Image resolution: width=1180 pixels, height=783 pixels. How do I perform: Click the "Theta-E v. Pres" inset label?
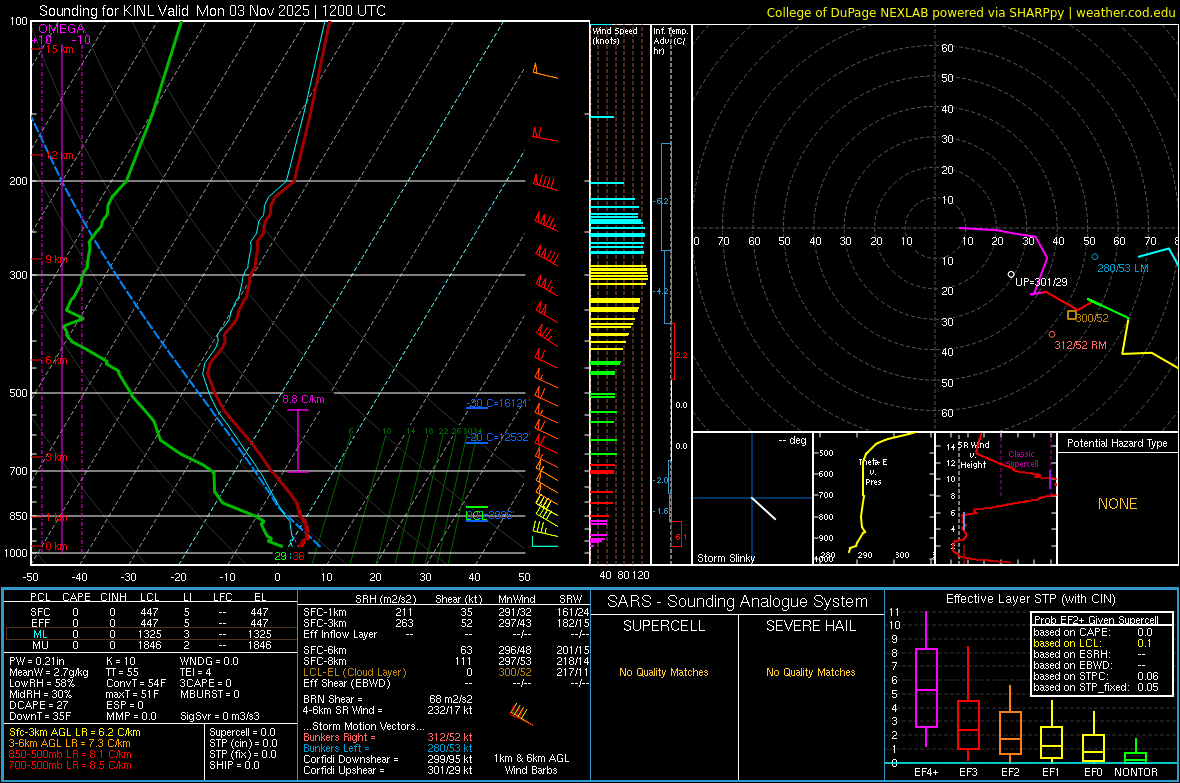point(873,471)
